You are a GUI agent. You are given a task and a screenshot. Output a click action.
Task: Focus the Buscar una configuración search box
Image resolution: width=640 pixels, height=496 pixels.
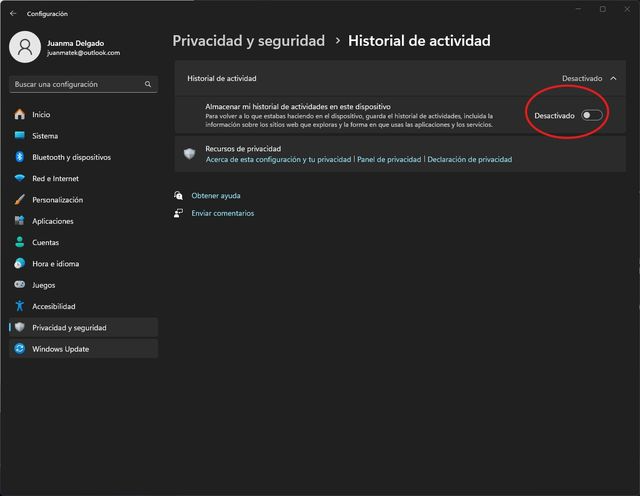(75, 85)
